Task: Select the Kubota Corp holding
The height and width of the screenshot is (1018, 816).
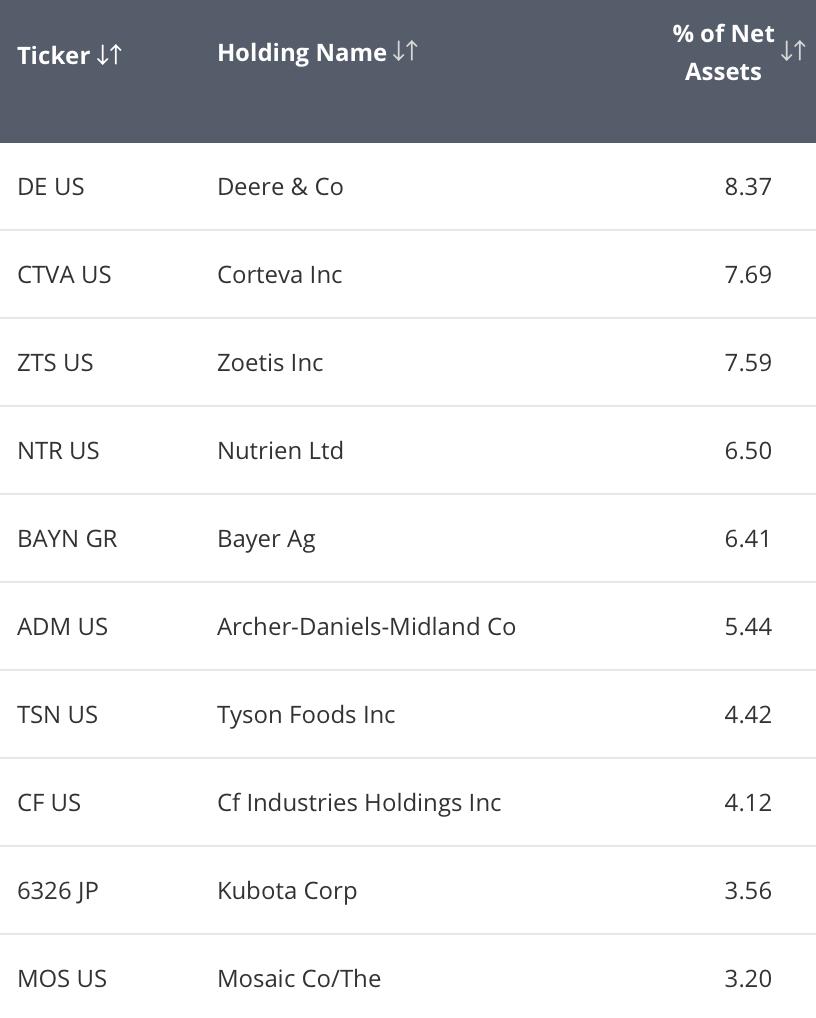Action: 287,891
